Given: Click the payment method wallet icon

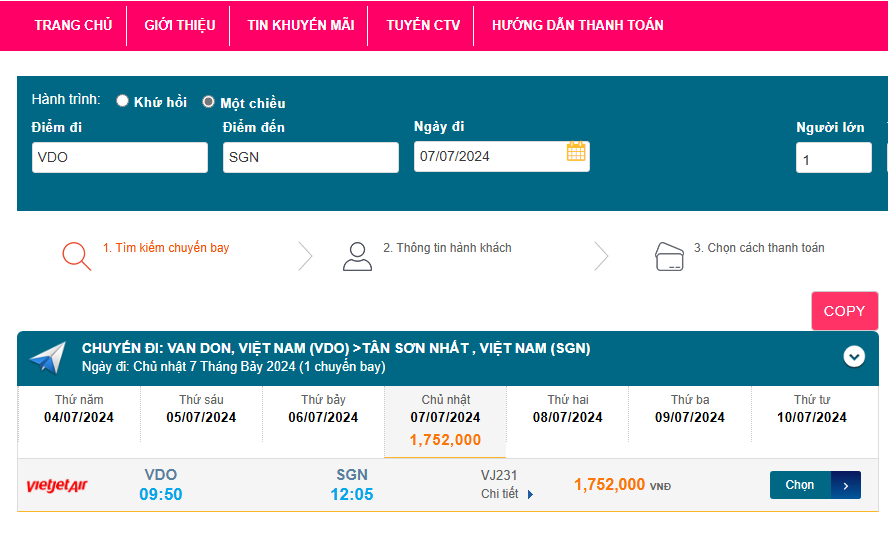Looking at the screenshot, I should coord(669,256).
